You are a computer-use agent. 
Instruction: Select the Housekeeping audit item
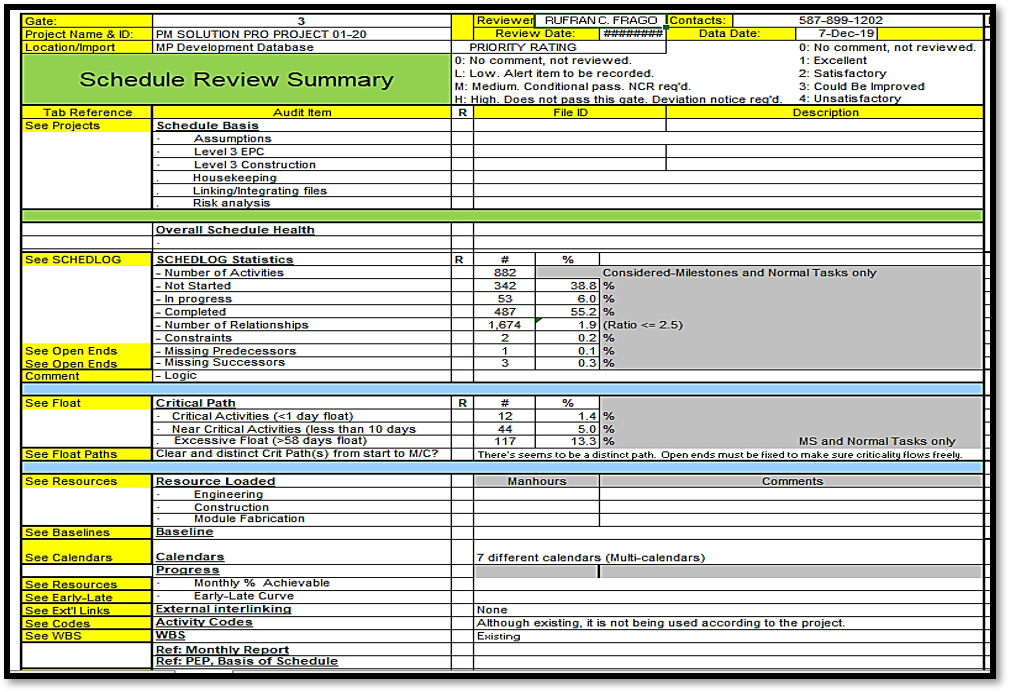[302, 178]
